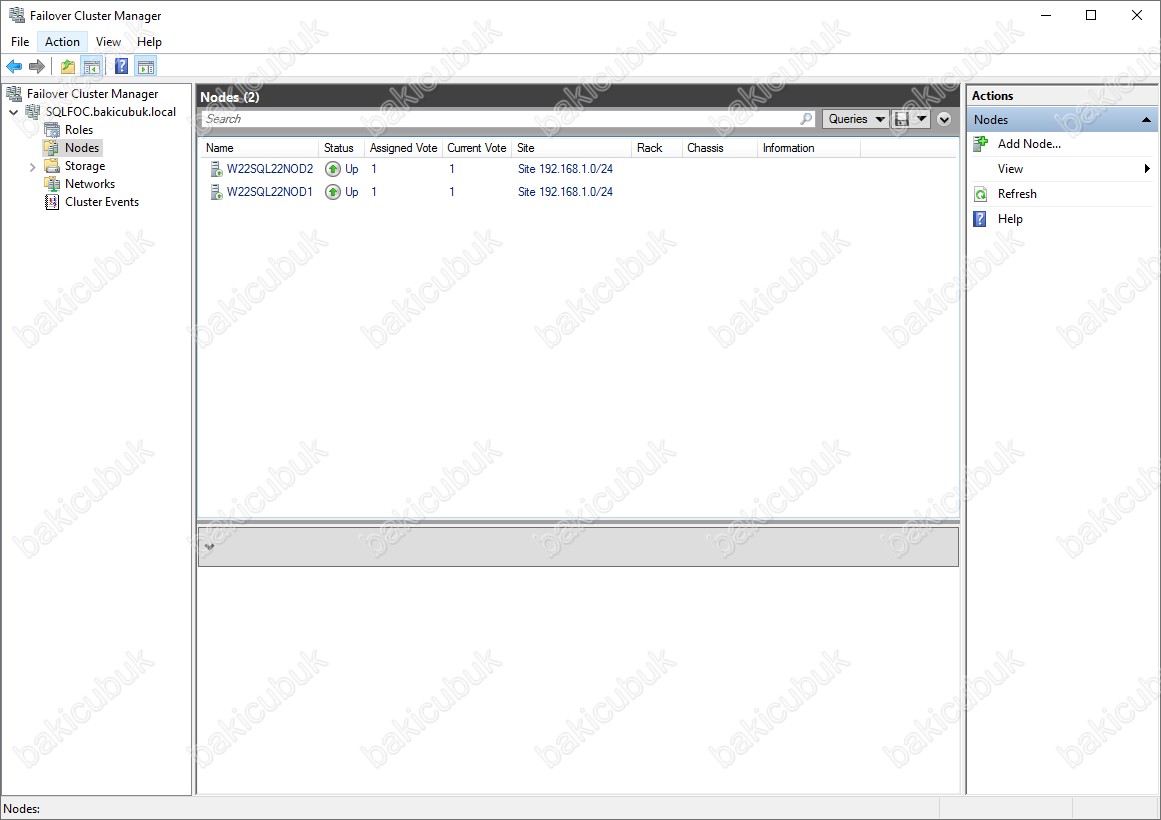The image size is (1161, 820).
Task: Sort by the Site column header
Action: 572,148
